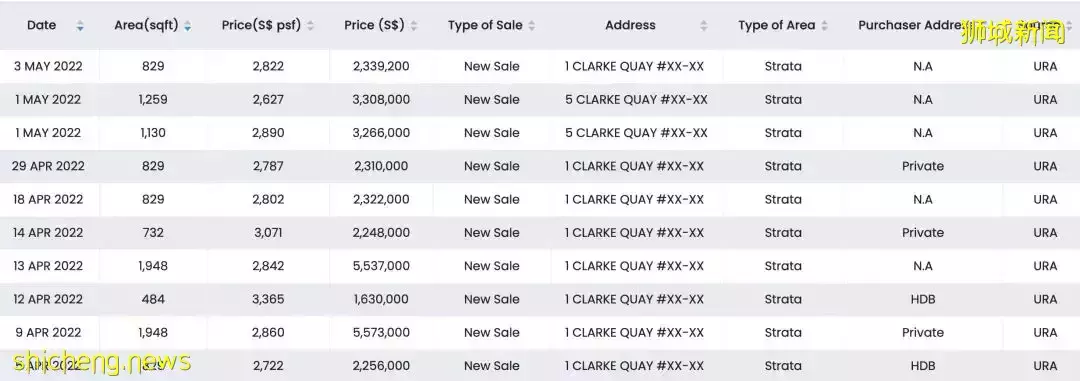
Task: Click sort arrows beside Area(sqft)
Action: (x=187, y=25)
